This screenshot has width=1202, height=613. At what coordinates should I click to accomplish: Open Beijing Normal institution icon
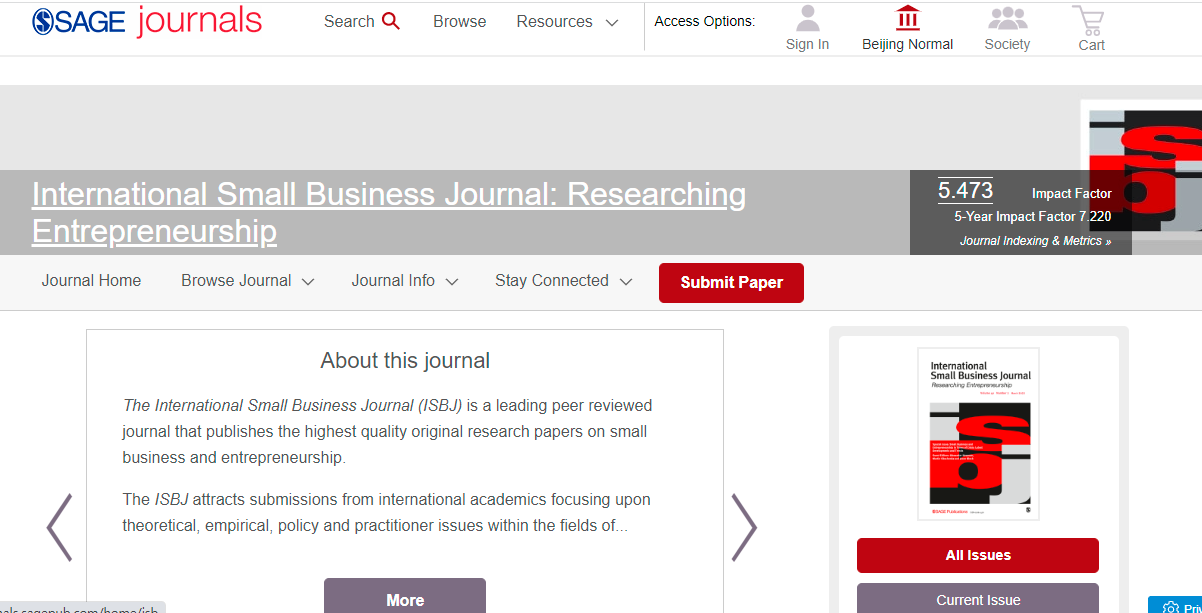tap(907, 19)
